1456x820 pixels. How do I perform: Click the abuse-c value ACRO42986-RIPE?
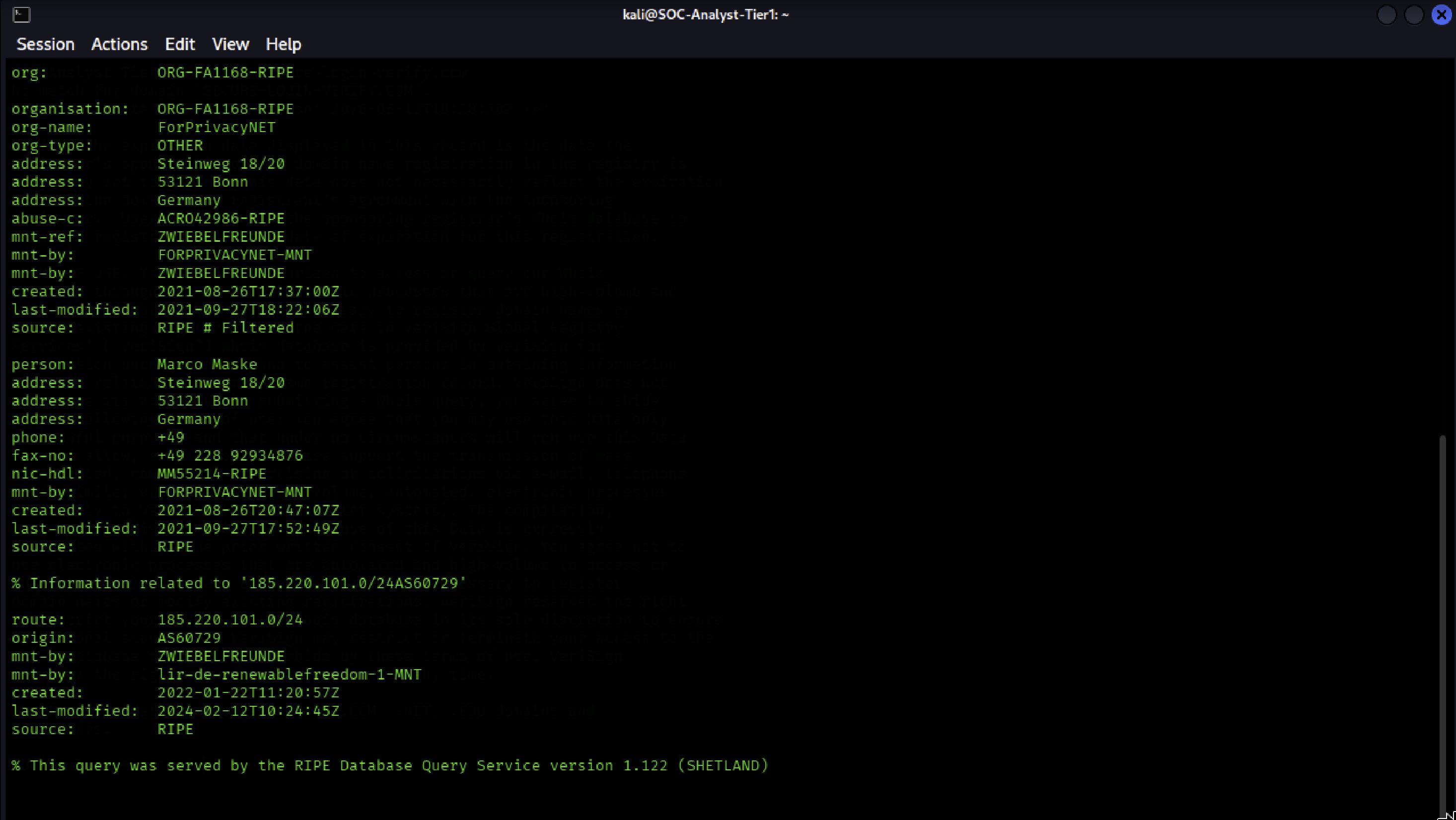[221, 218]
